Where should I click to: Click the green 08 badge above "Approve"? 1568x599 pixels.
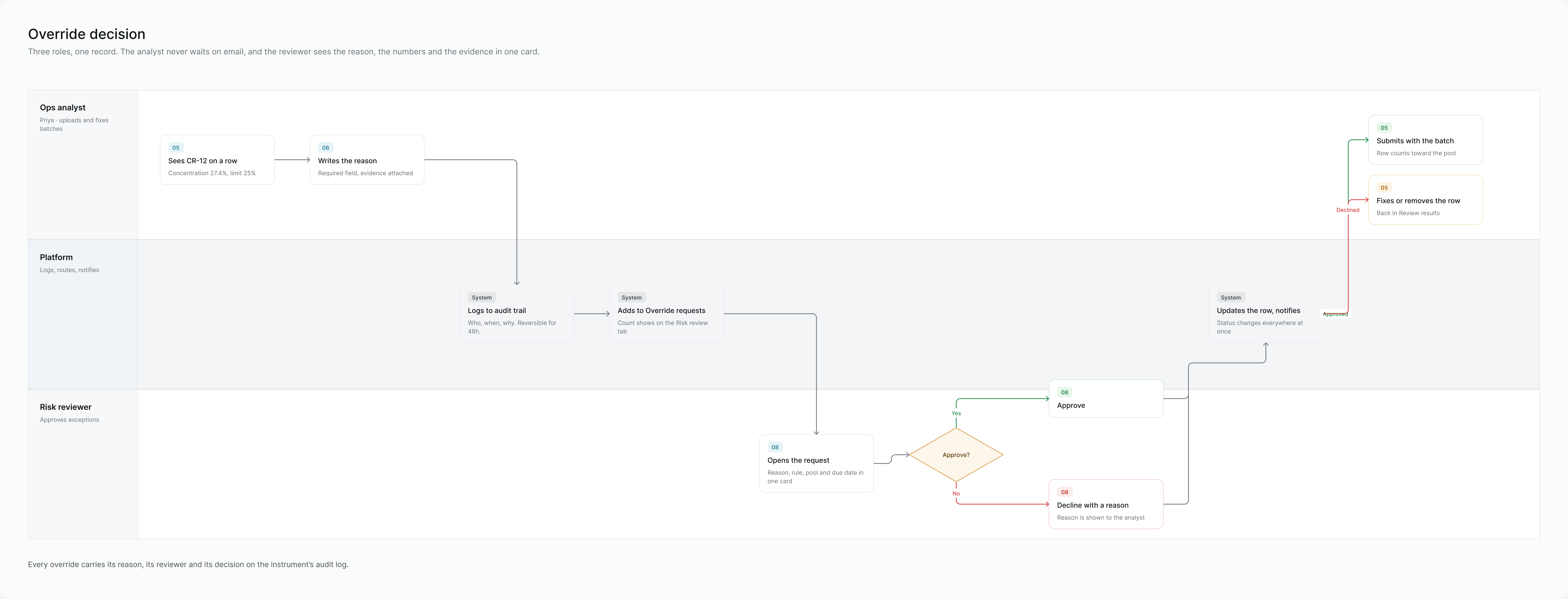coord(1065,393)
